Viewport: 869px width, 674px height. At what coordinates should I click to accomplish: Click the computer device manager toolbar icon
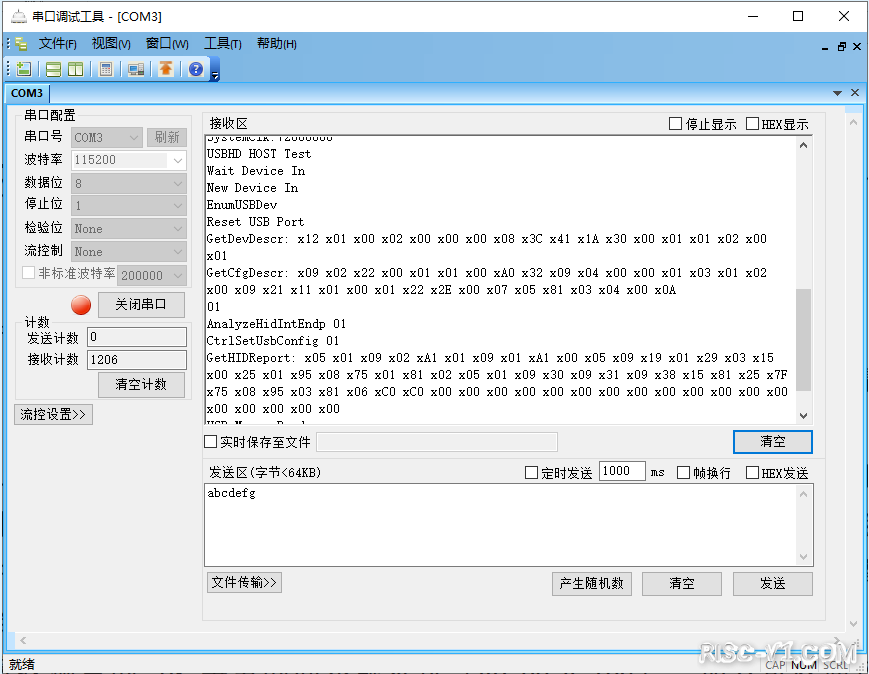(x=136, y=69)
